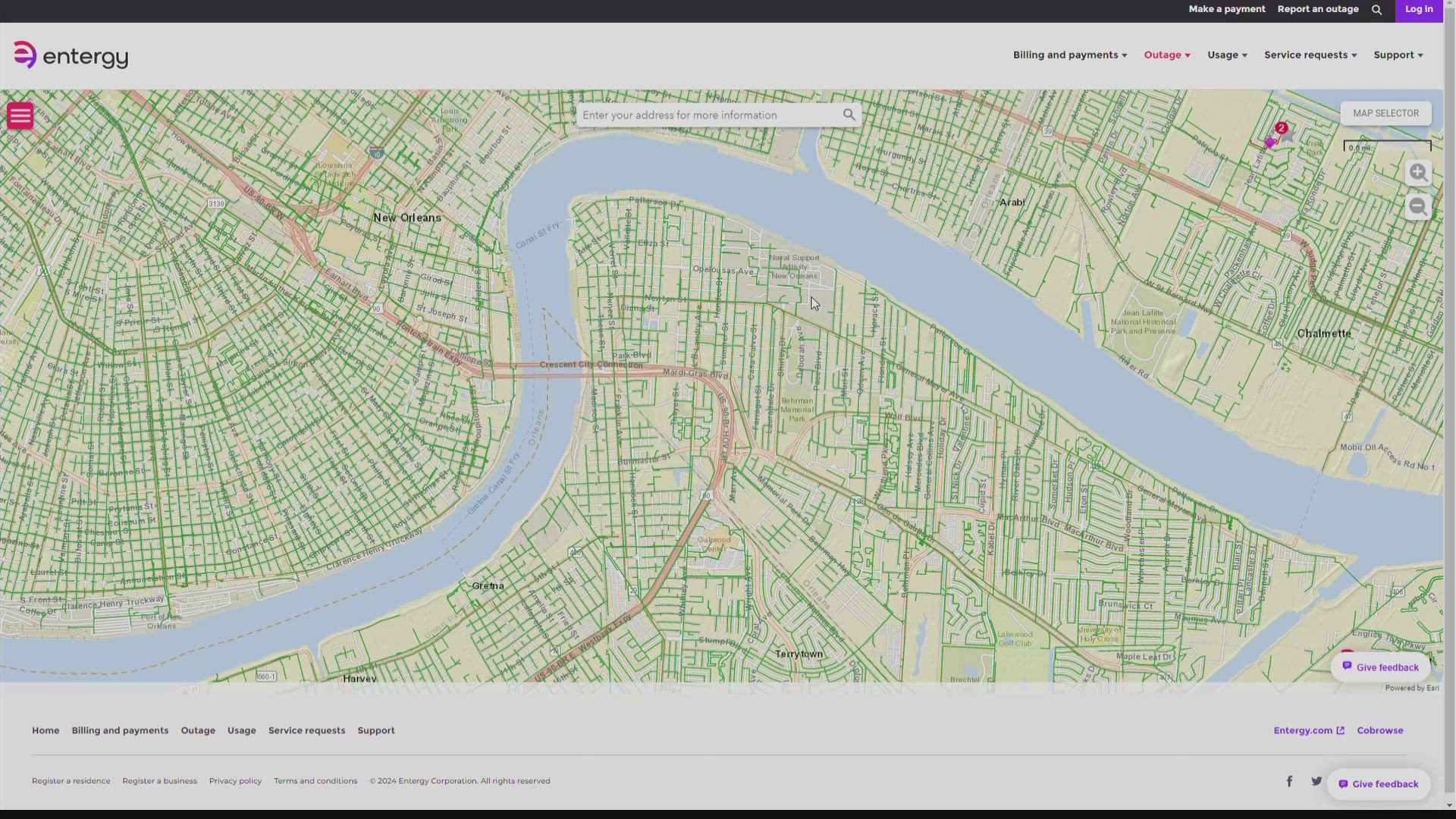Viewport: 1456px width, 819px height.
Task: Open footer Support link
Action: coord(376,730)
